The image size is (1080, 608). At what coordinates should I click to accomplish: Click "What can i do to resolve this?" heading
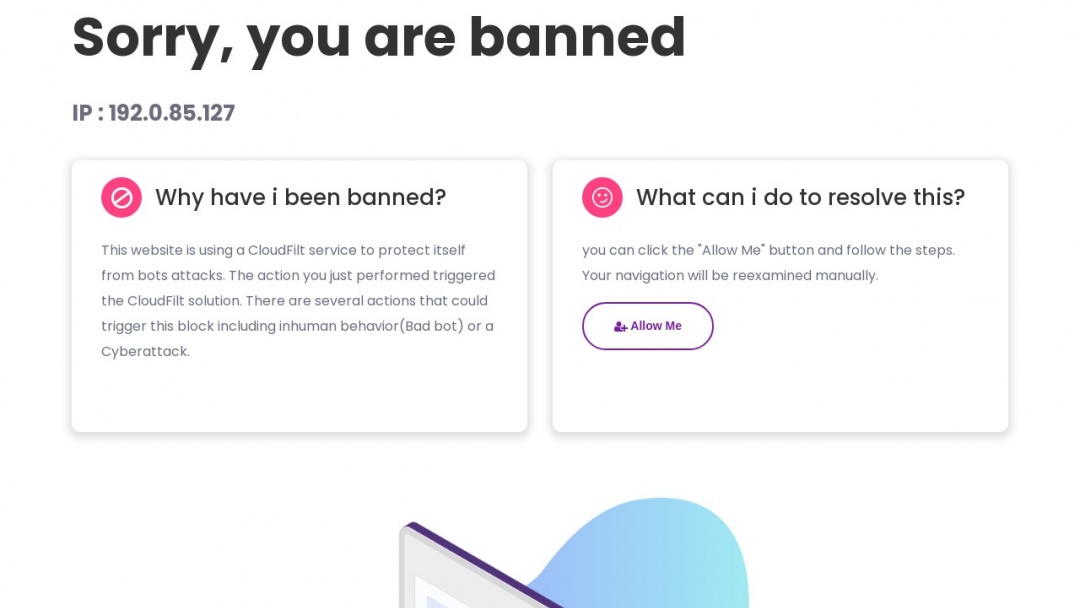(x=800, y=197)
